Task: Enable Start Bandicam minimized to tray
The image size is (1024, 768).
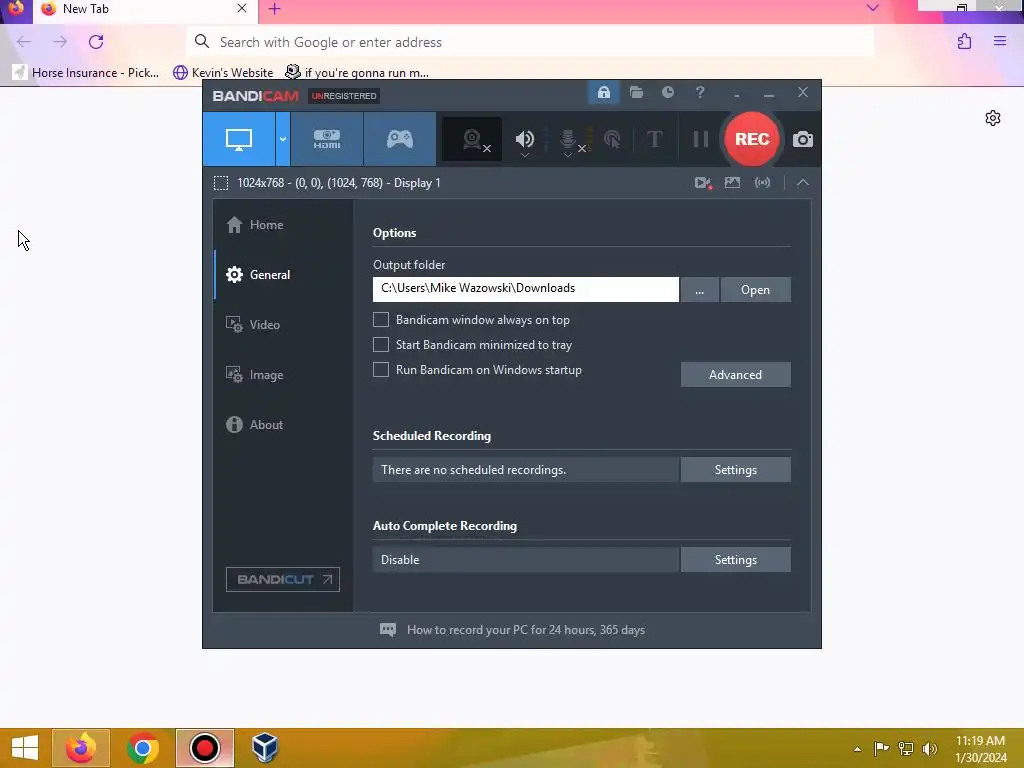Action: tap(381, 344)
